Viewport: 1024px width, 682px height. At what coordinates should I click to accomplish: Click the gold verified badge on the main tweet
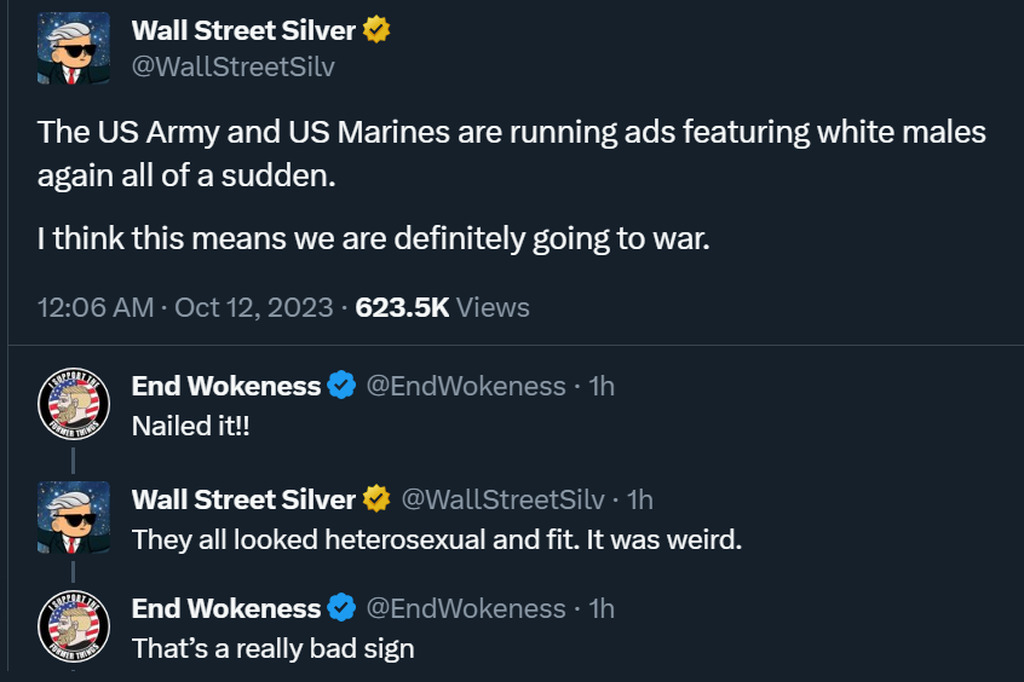click(376, 31)
